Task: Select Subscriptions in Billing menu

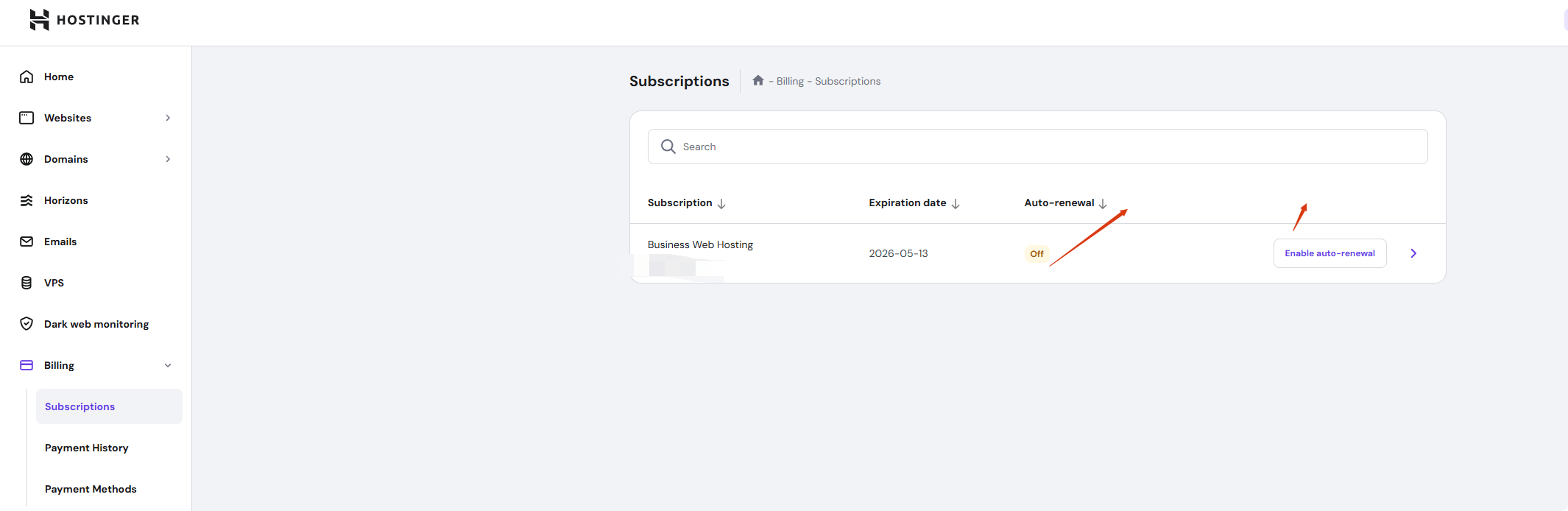Action: [80, 406]
